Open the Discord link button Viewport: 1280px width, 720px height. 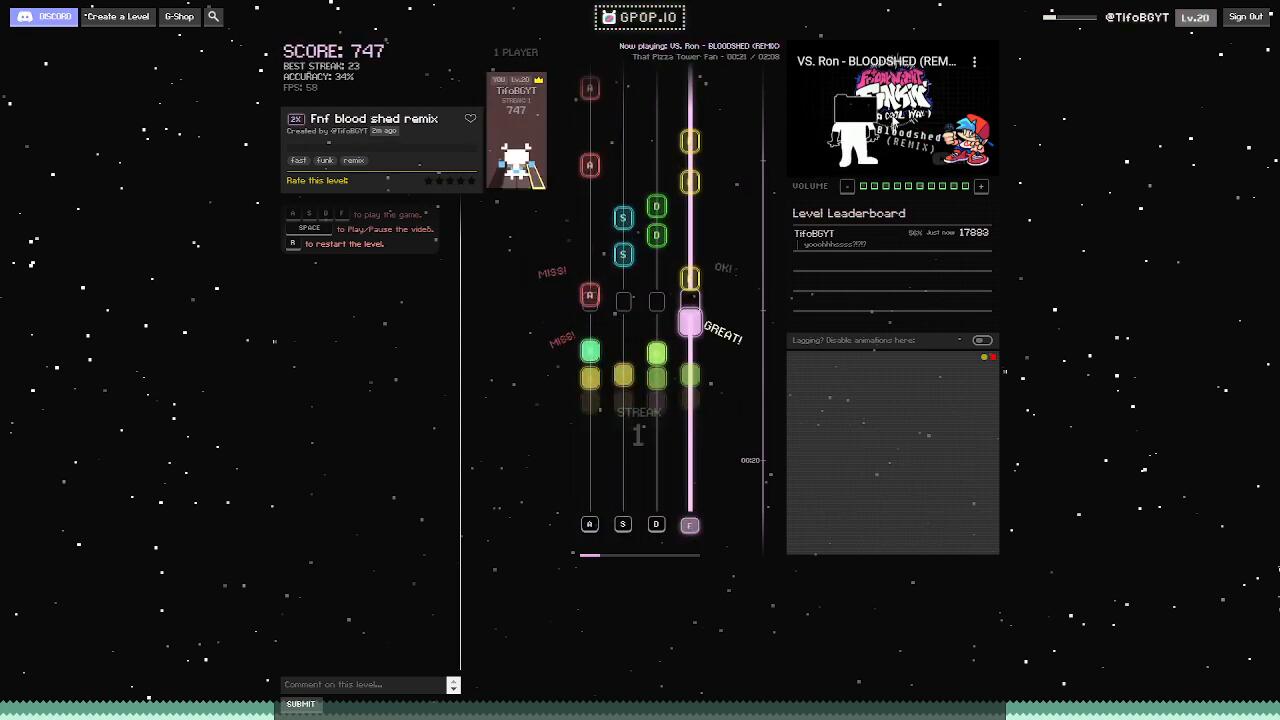[44, 17]
